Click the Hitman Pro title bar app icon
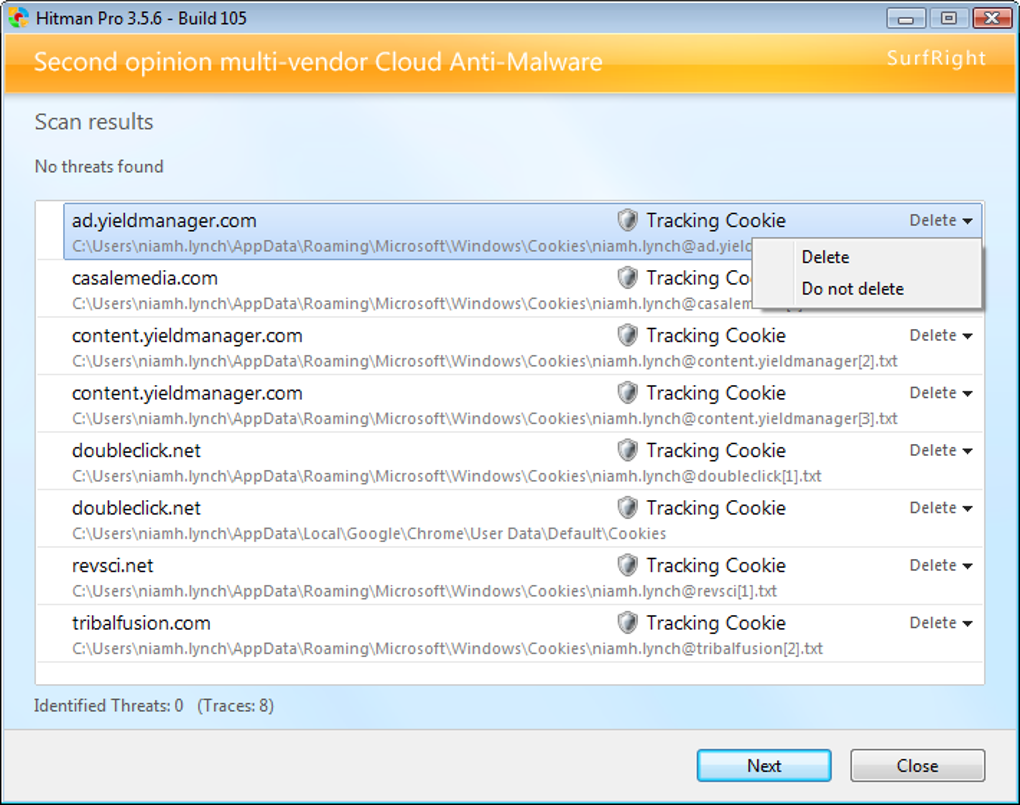Viewport: 1020px width, 805px height. (19, 18)
